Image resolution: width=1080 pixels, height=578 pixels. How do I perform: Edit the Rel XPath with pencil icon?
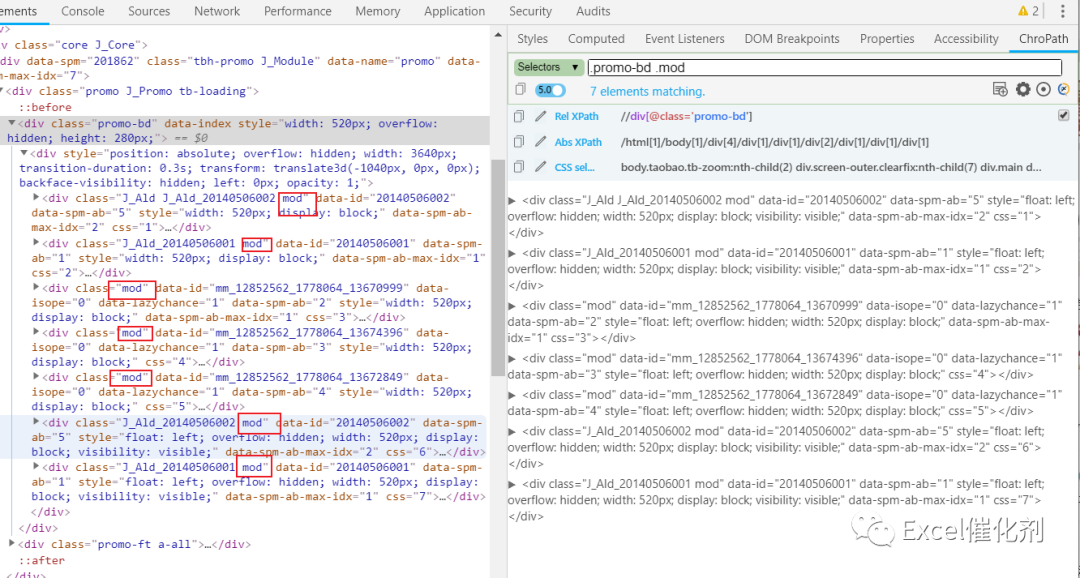(541, 116)
